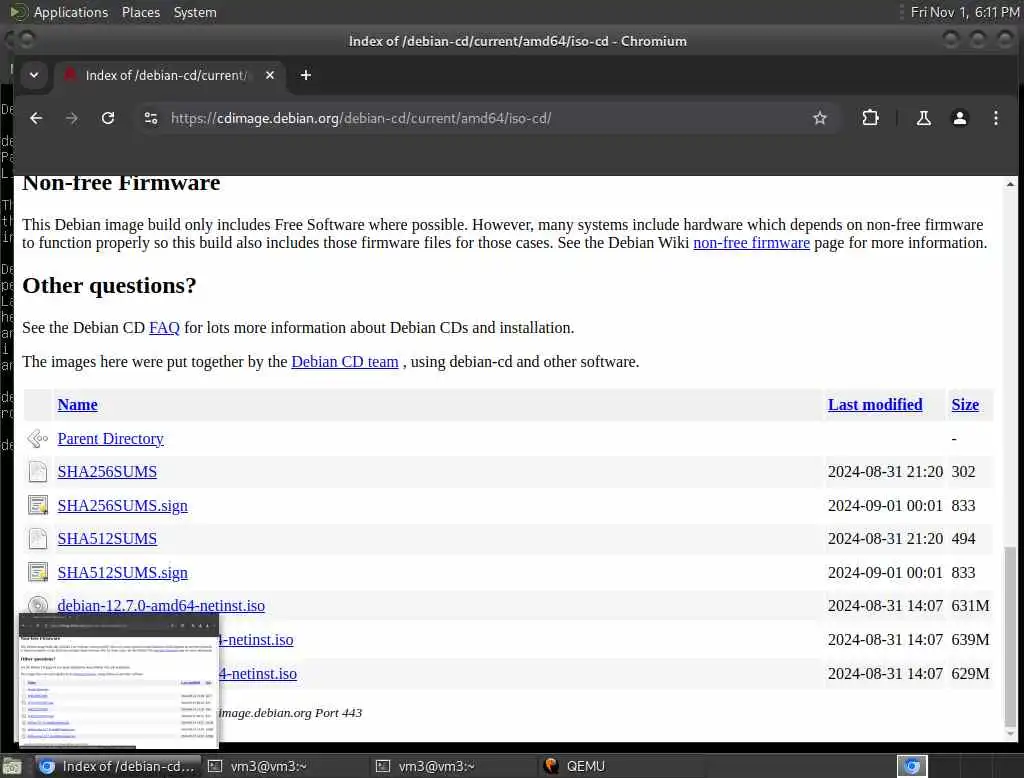The width and height of the screenshot is (1024, 778).
Task: Go to Parent Directory link
Action: [x=110, y=439]
